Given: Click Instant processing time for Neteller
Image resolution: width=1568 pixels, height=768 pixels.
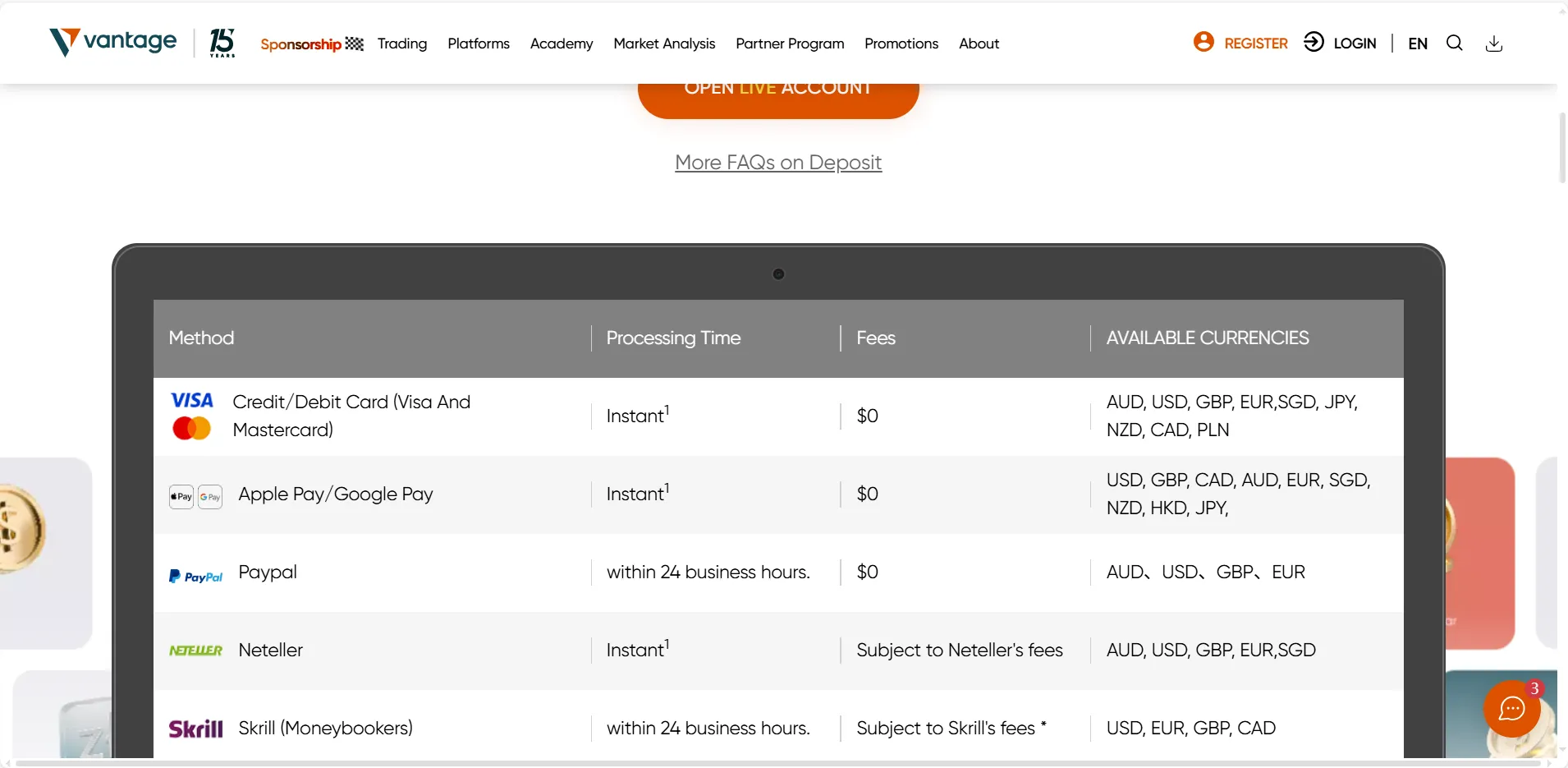Looking at the screenshot, I should [x=638, y=649].
